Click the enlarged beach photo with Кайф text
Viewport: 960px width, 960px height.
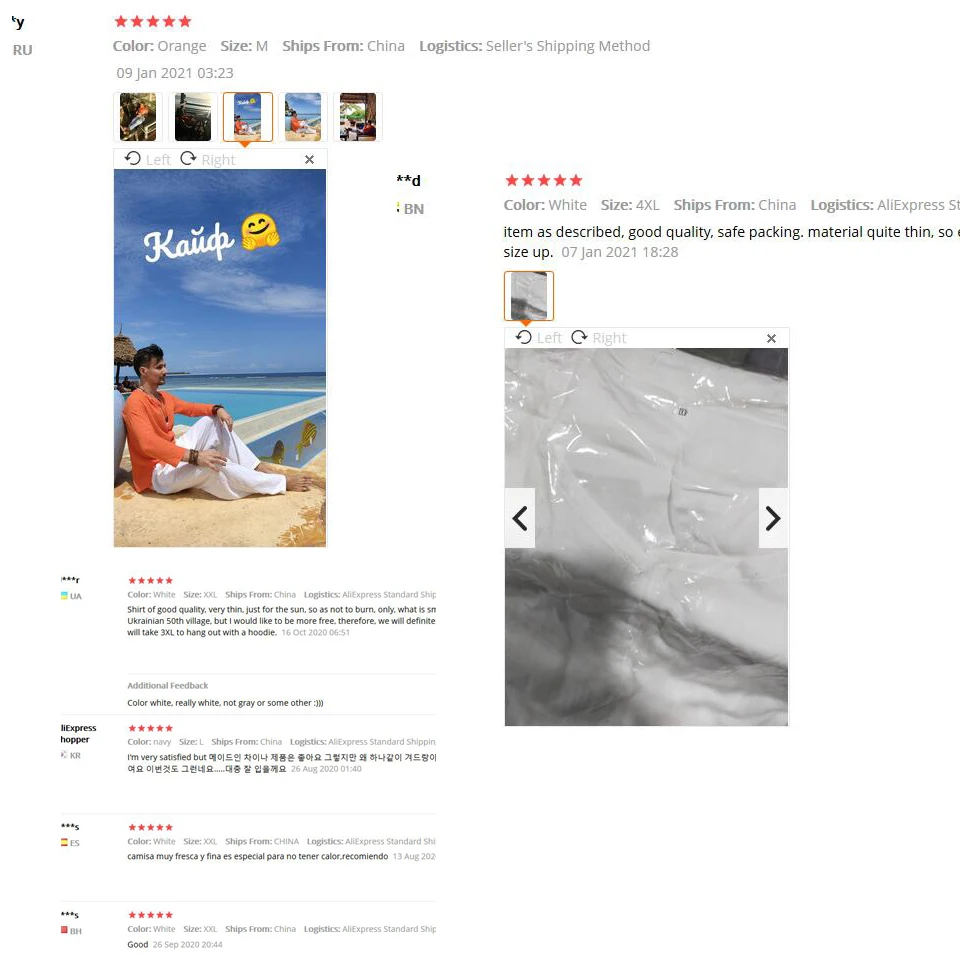point(220,358)
